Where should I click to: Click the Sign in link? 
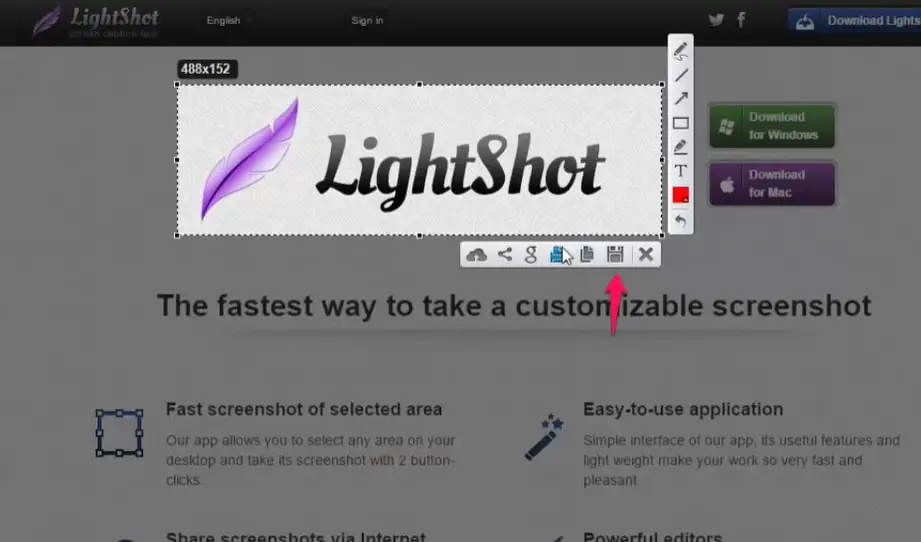(367, 20)
